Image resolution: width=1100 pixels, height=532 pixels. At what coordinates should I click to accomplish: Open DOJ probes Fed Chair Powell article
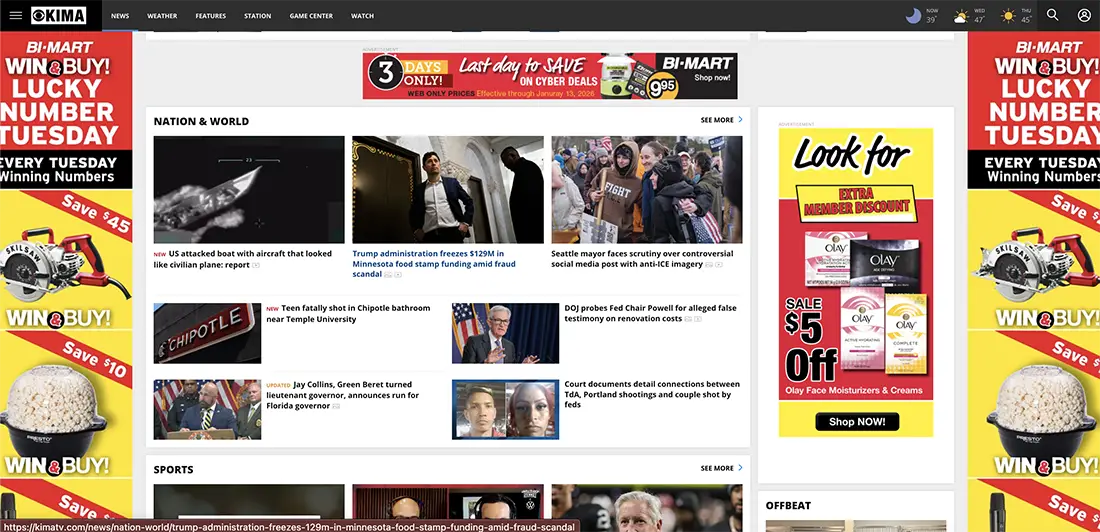click(x=650, y=313)
